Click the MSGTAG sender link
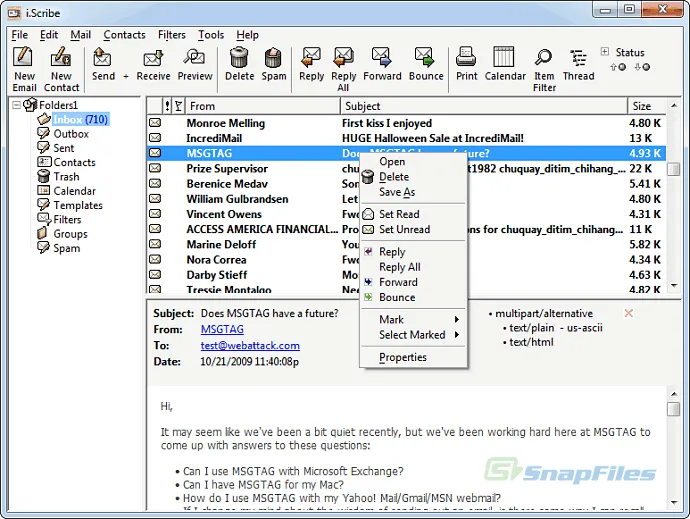Viewport: 690px width, 519px height. tap(222, 329)
